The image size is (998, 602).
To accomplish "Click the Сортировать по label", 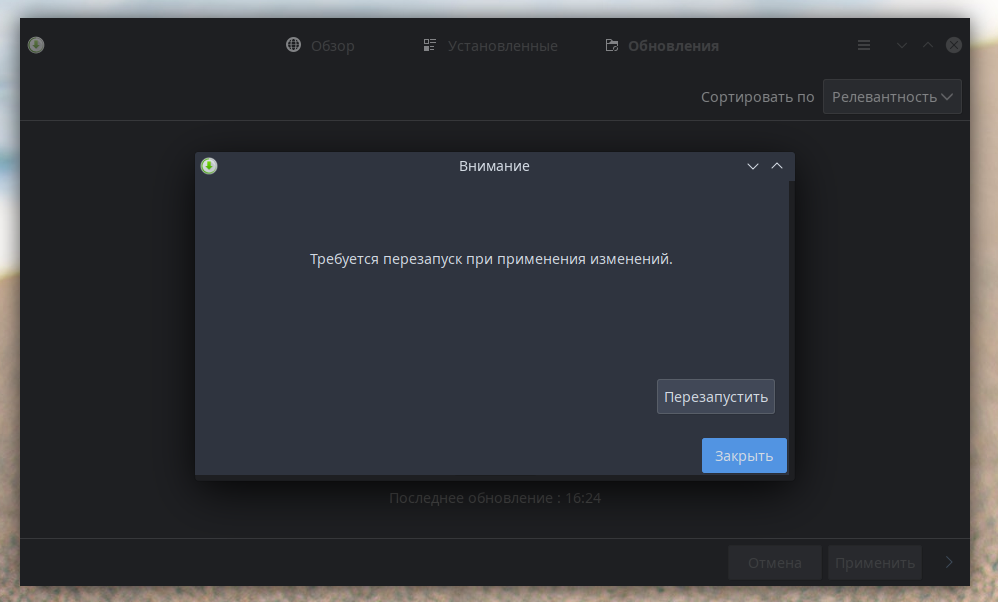I will [757, 97].
